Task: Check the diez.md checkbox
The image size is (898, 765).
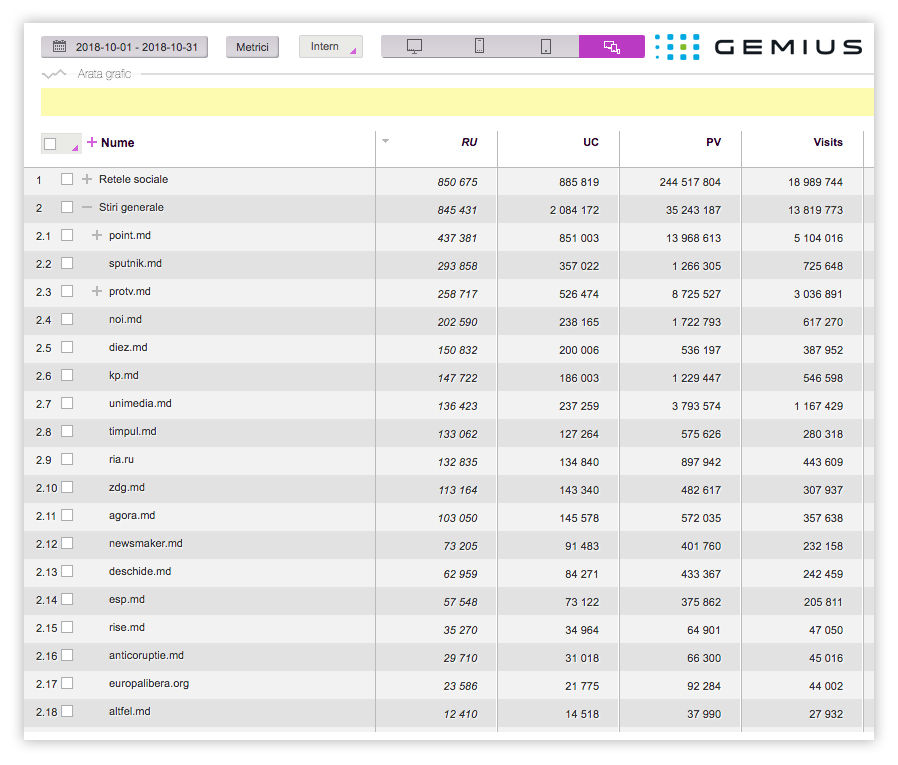Action: tap(67, 348)
